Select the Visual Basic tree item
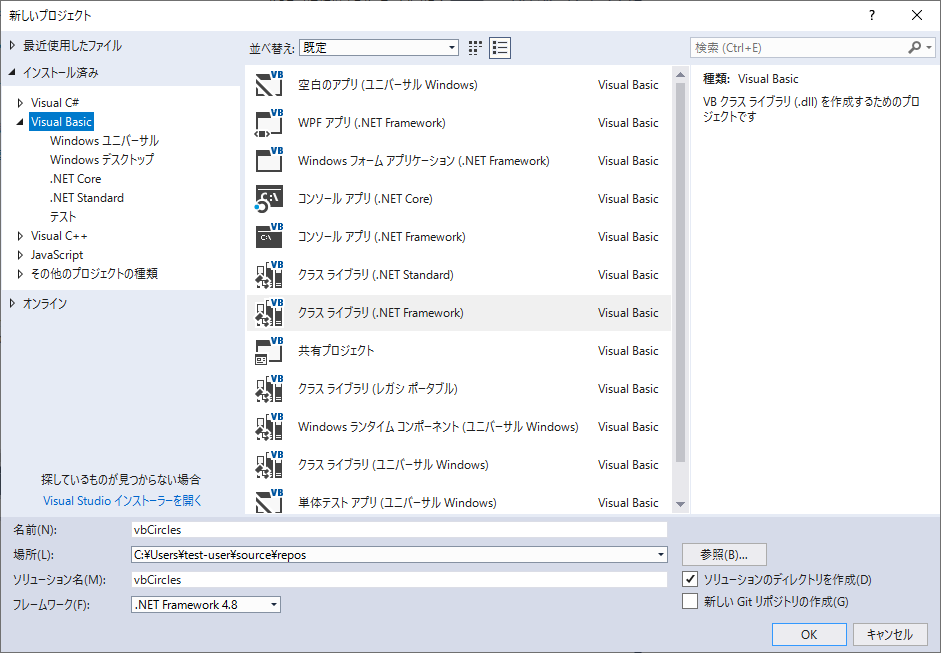The image size is (941, 653). click(x=61, y=122)
